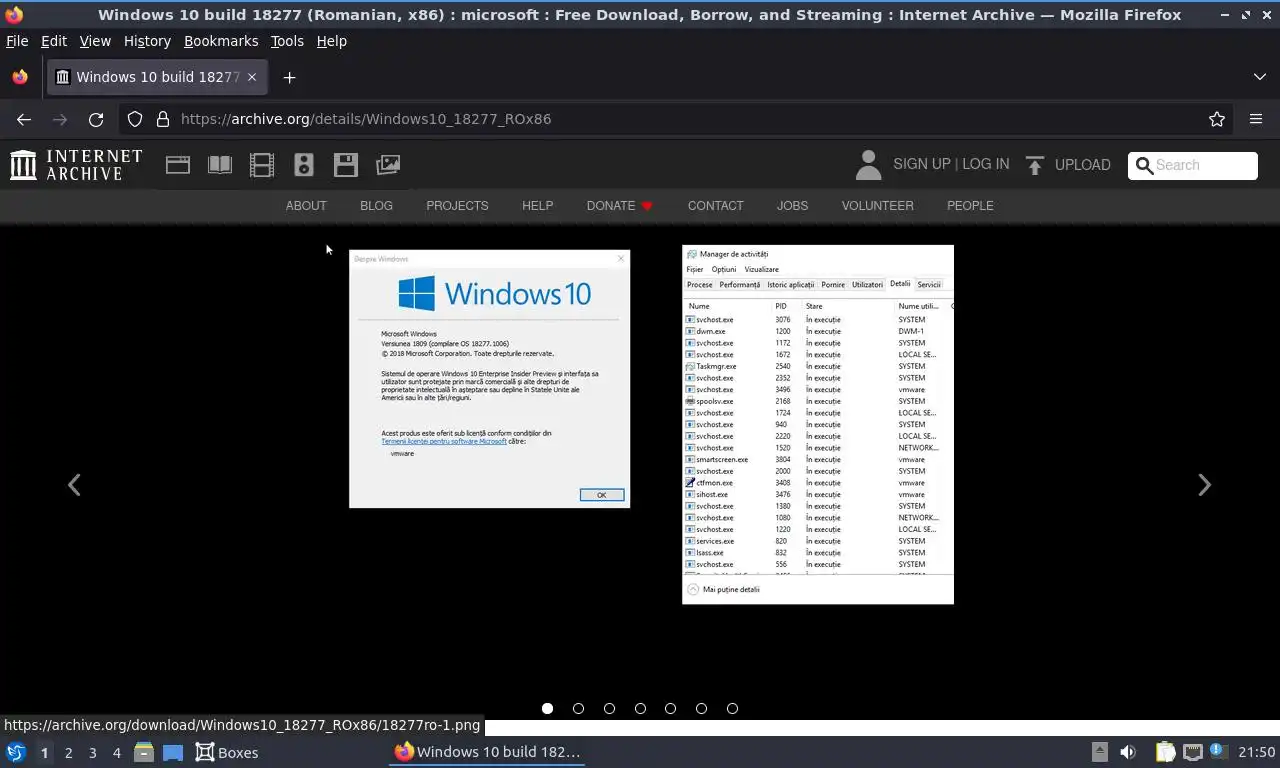The width and height of the screenshot is (1280, 768).
Task: List all tabs dropdown arrow
Action: [x=1260, y=77]
